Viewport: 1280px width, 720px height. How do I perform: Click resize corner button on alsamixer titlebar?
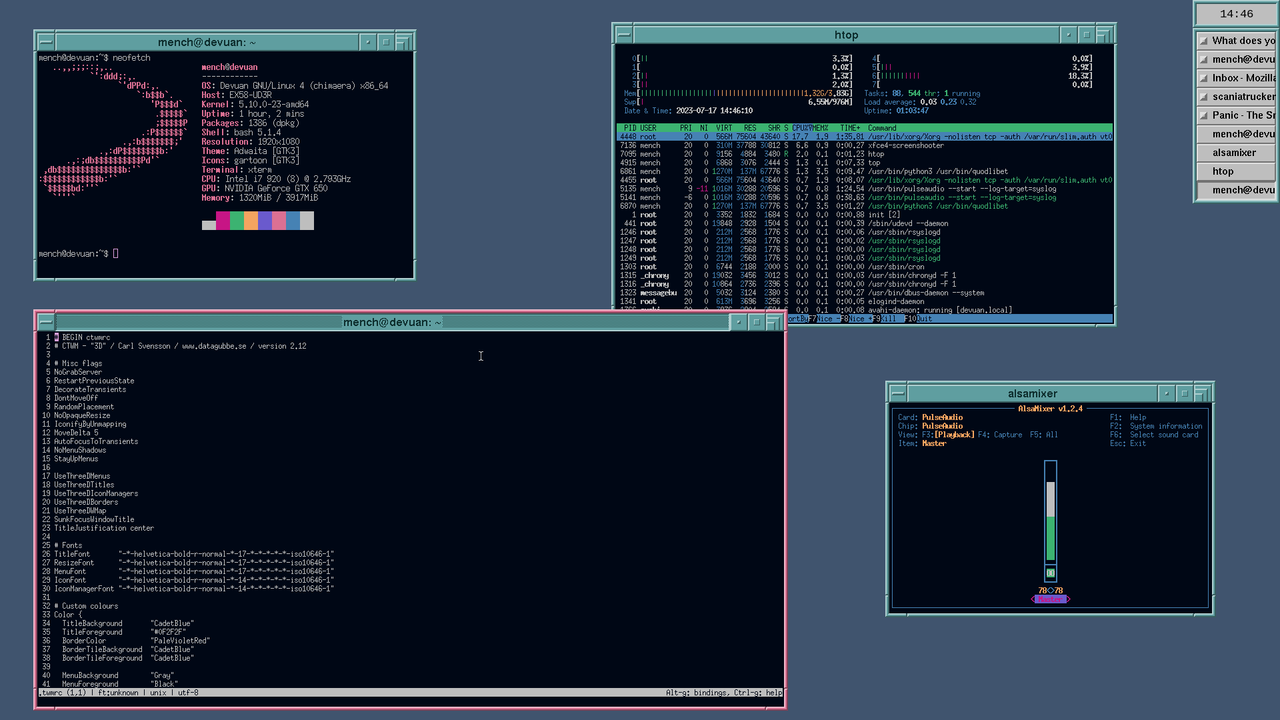[1201, 393]
